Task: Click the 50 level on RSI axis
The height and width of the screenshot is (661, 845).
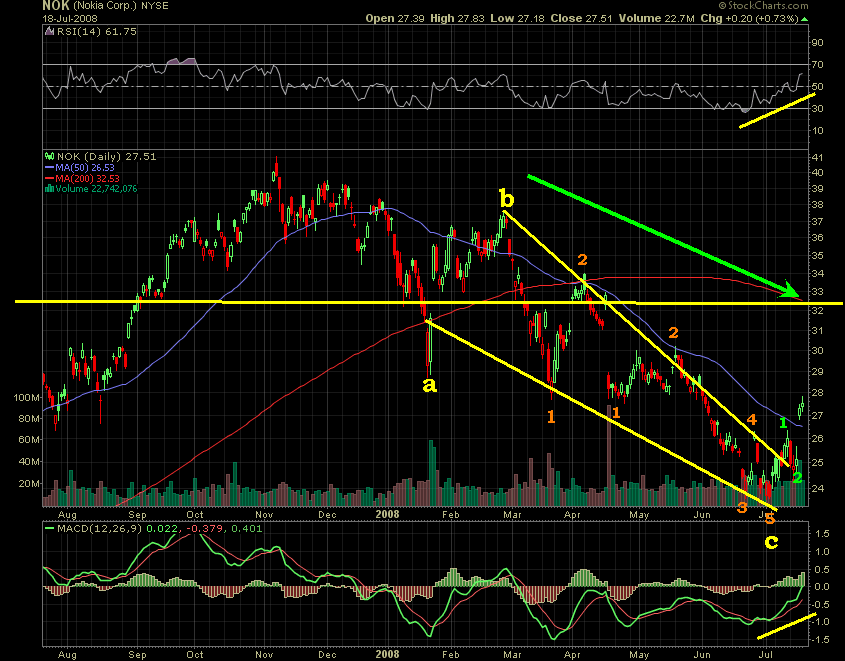Action: coord(817,87)
